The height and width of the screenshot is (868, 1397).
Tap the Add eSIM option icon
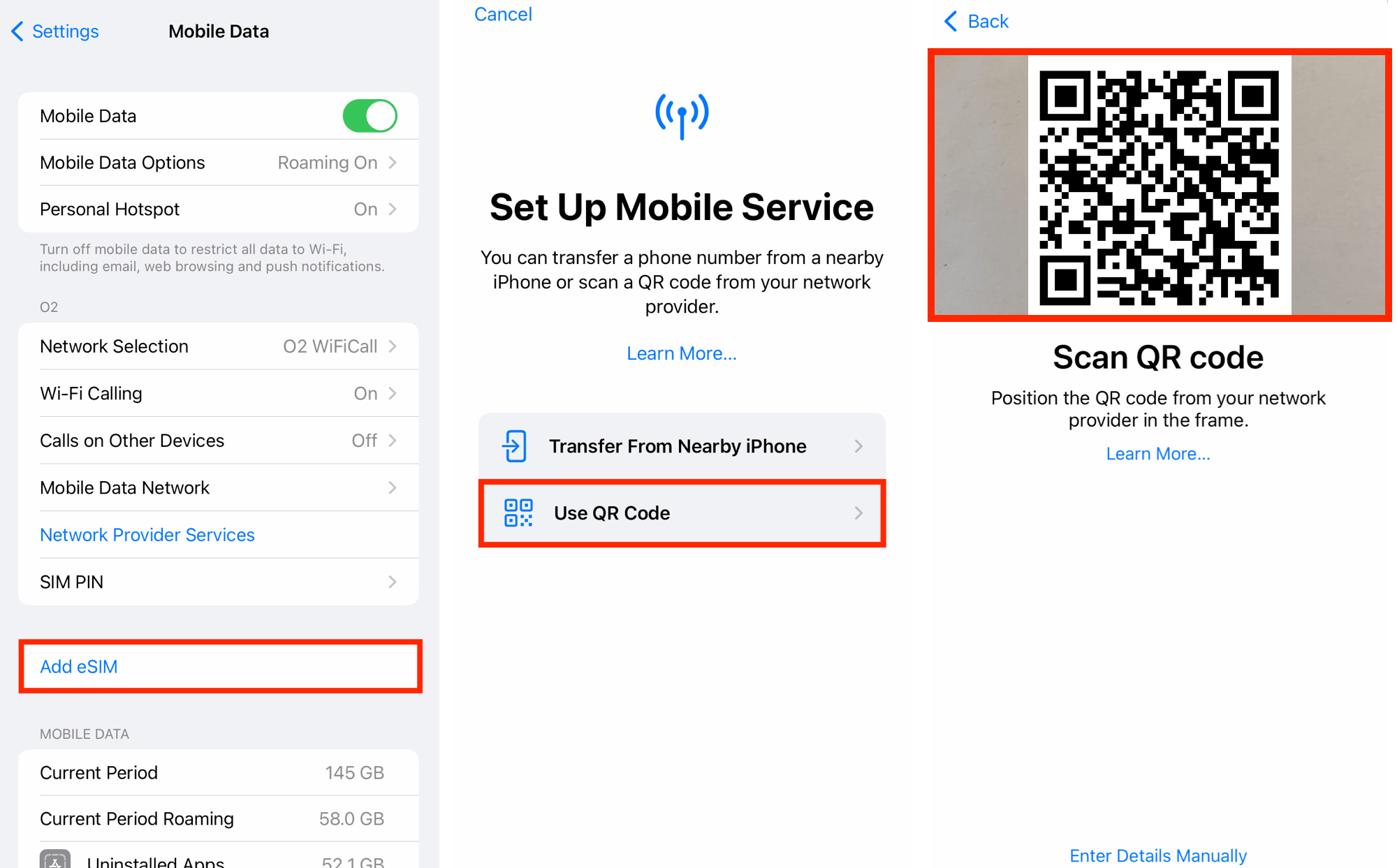point(79,665)
